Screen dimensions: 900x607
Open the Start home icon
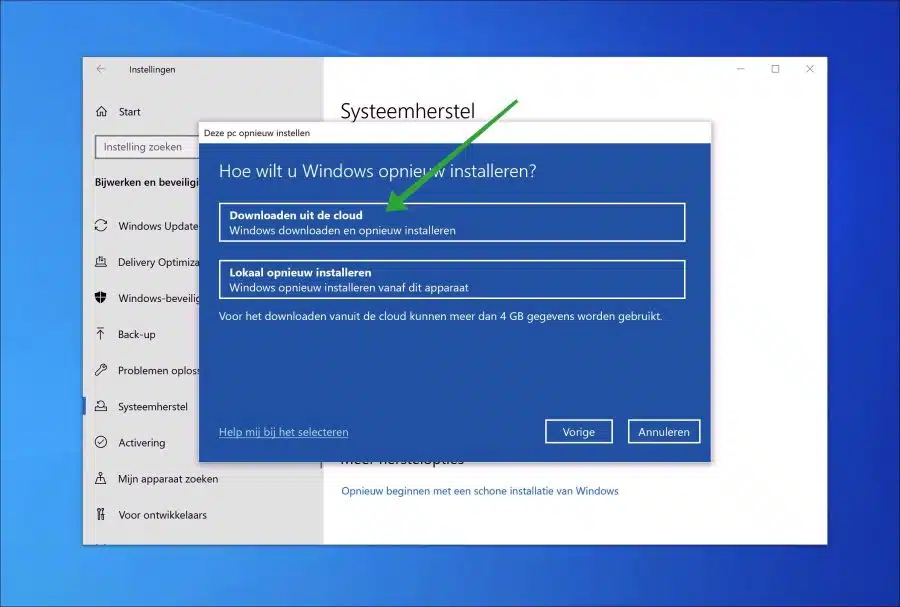(102, 112)
